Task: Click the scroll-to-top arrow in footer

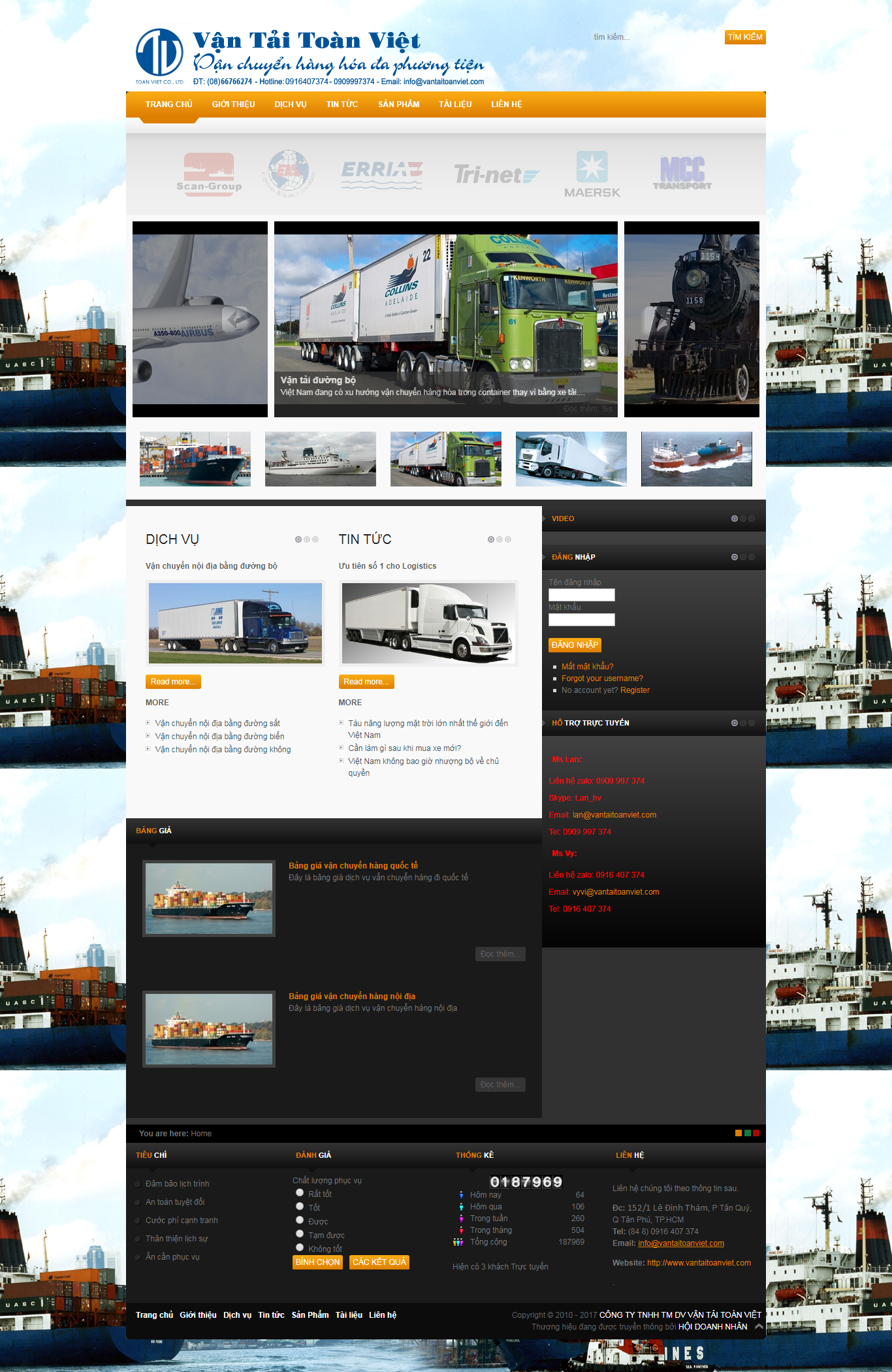Action: [x=758, y=1326]
